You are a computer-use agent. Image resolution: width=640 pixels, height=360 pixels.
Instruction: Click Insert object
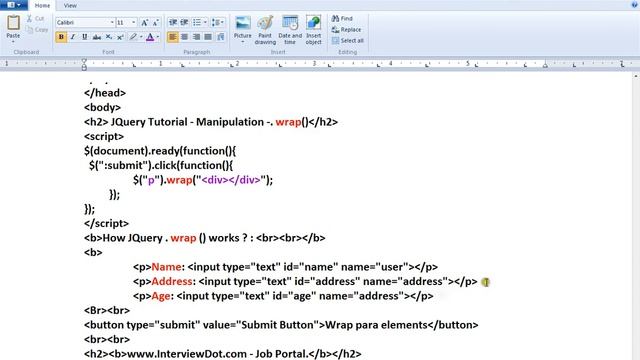coord(313,30)
